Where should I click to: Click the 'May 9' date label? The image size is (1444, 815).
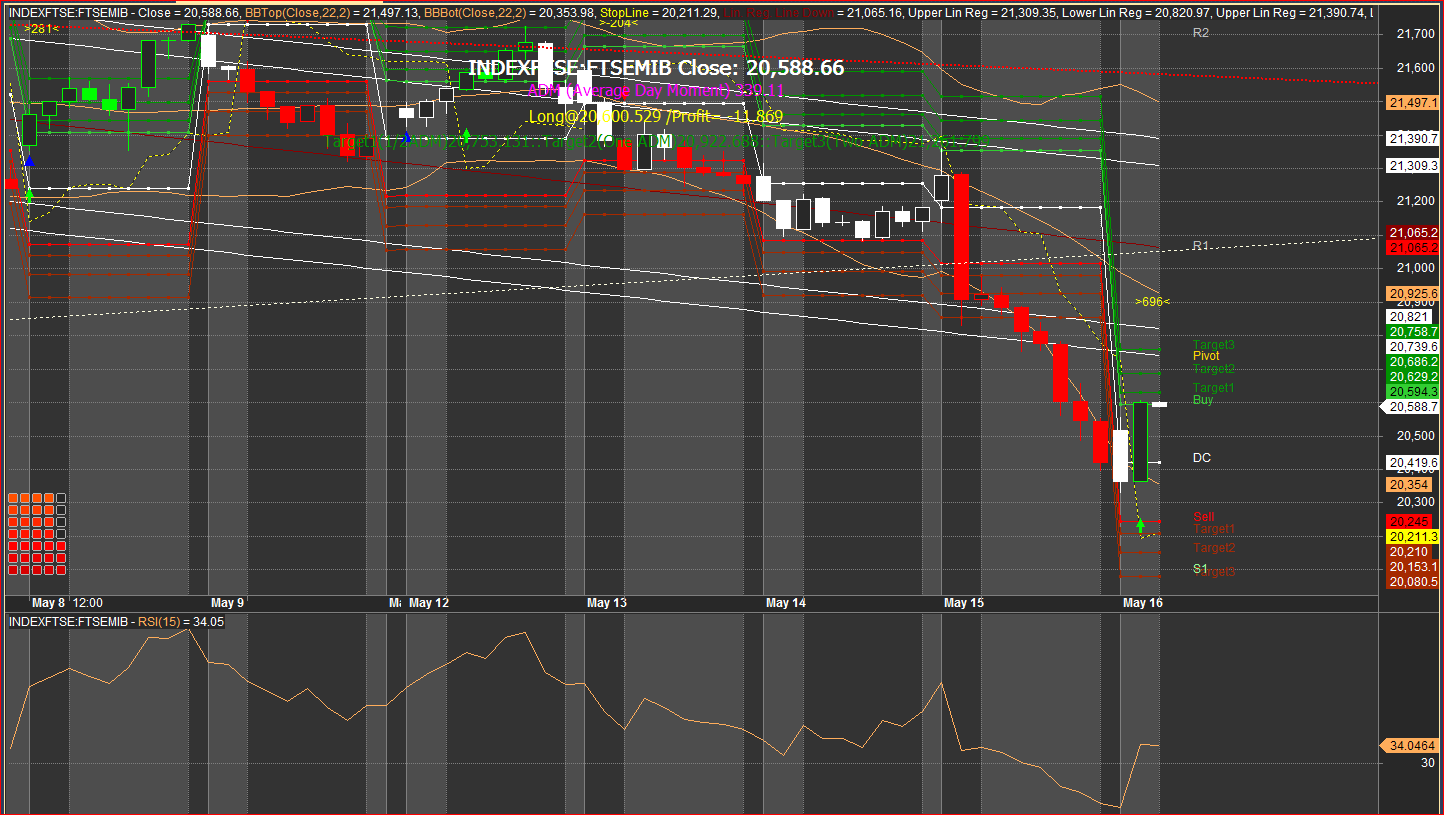click(x=227, y=603)
